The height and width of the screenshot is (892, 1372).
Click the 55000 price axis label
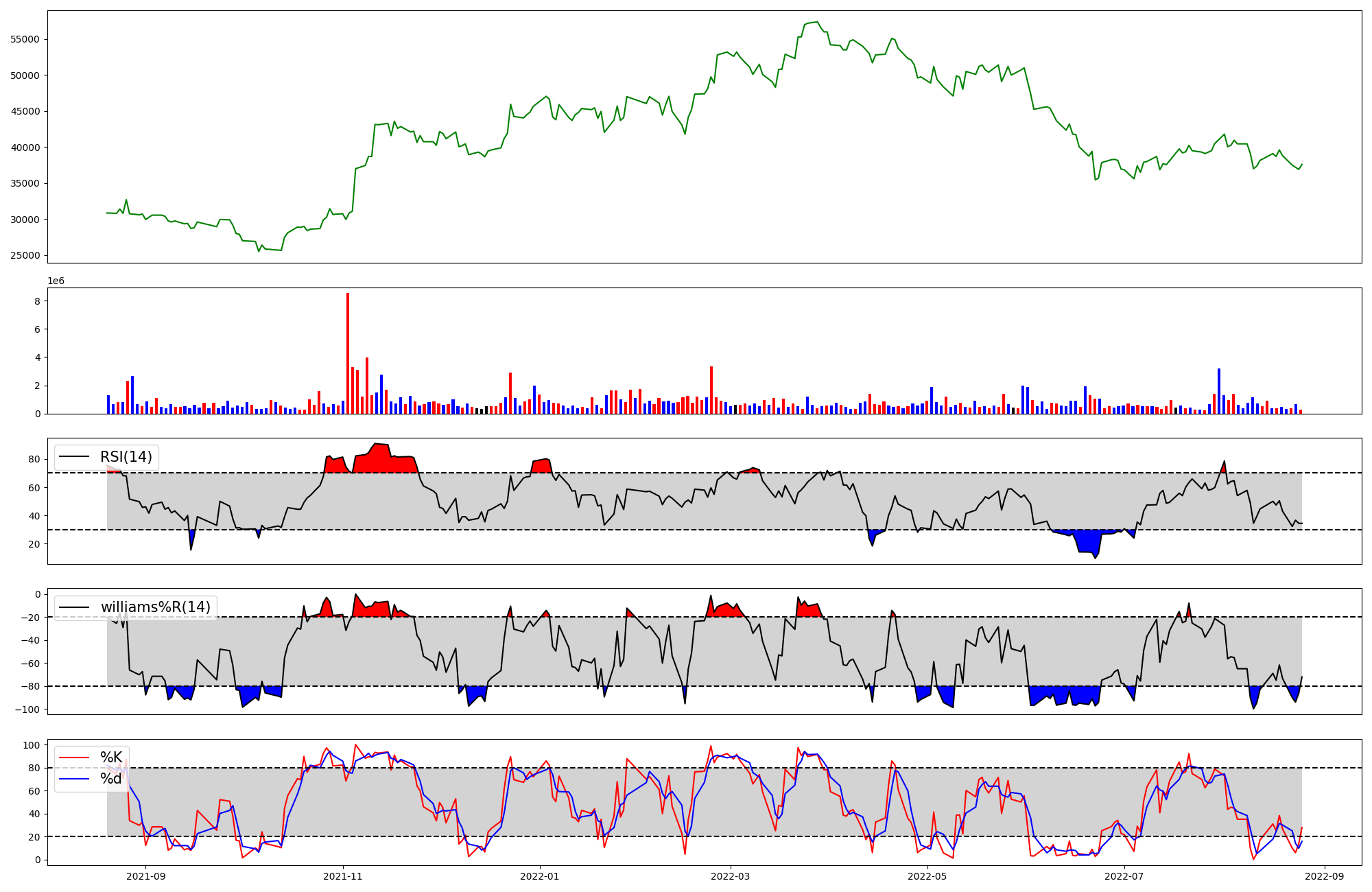coord(25,39)
